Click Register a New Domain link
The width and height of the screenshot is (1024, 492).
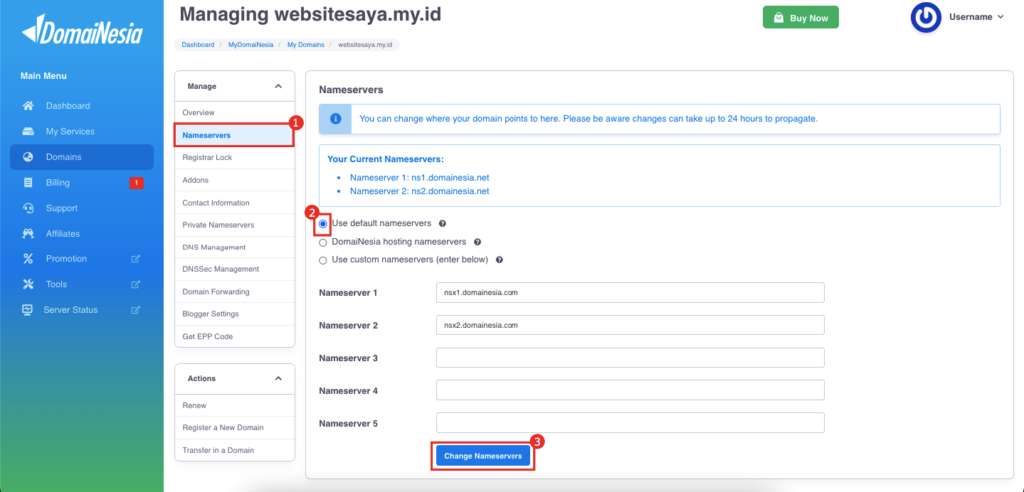[234, 427]
